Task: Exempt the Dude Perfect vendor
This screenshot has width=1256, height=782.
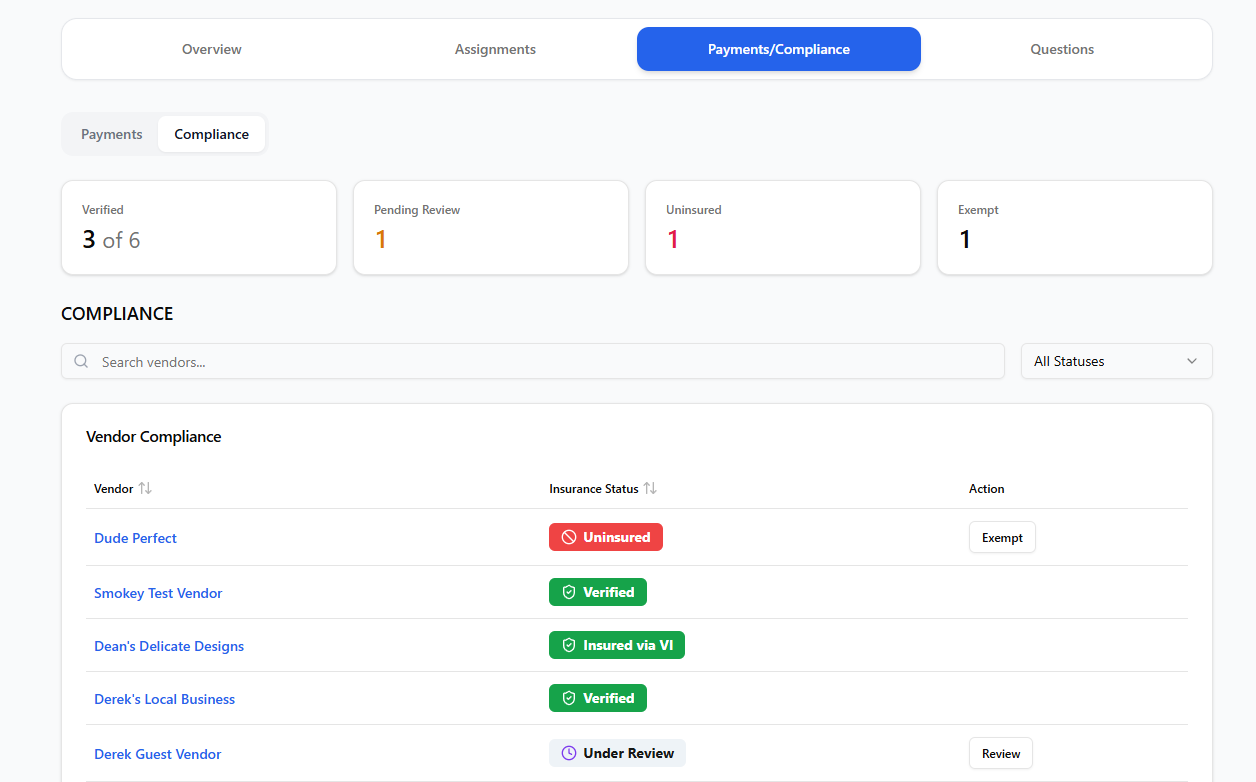Action: 1002,537
